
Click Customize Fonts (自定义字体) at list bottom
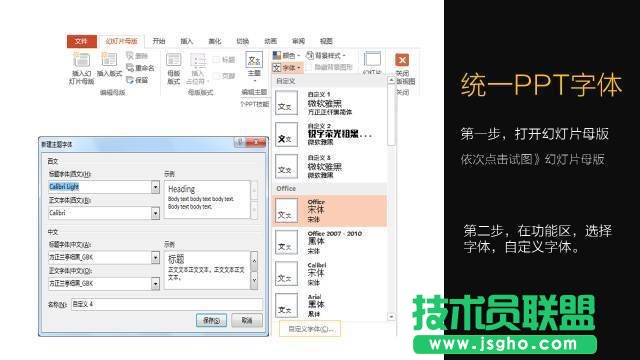pos(310,329)
